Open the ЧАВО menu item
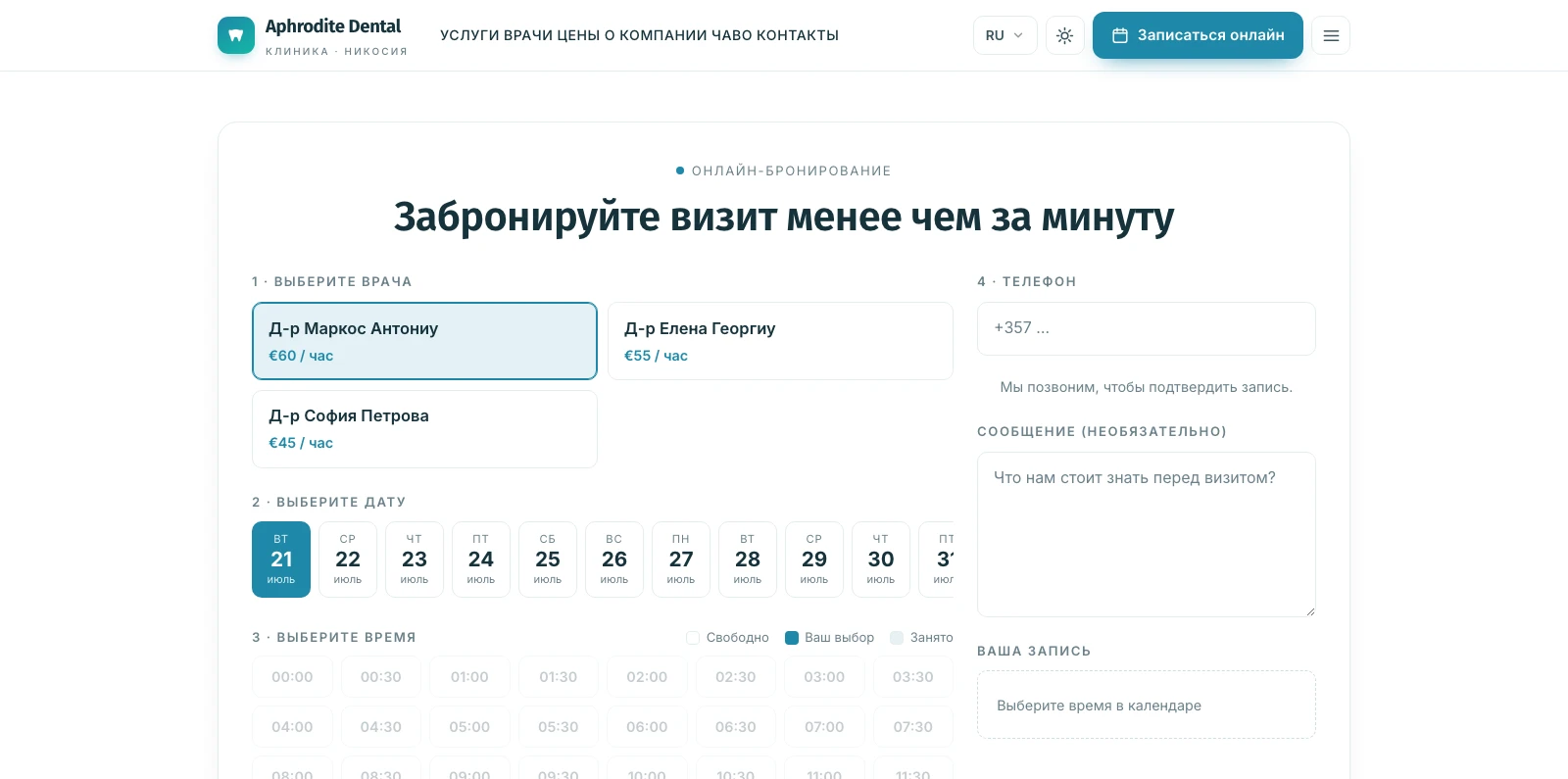 [x=732, y=35]
